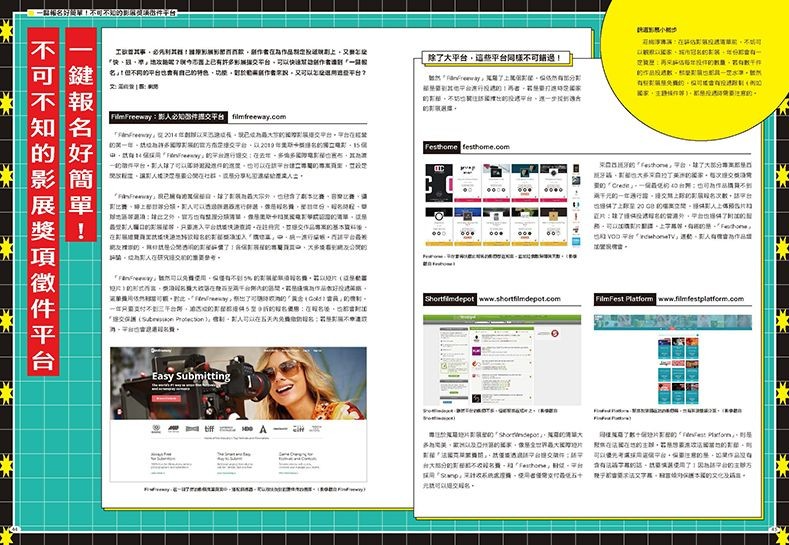Open the filmfreeway.com link
This screenshot has height=545, width=789.
click(259, 117)
